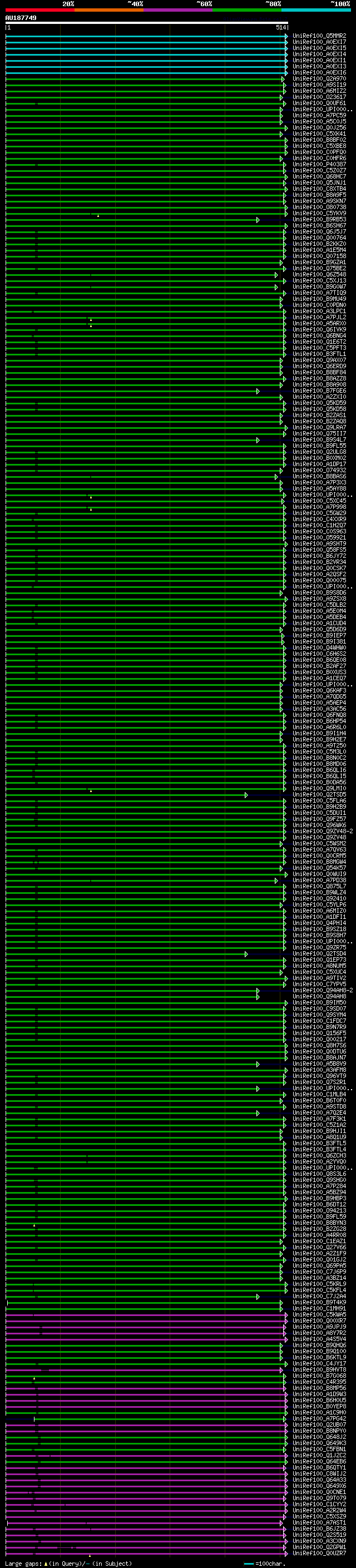Click purple arrowhead of UniRef100_A7AST1 alignment

coord(282,1523)
